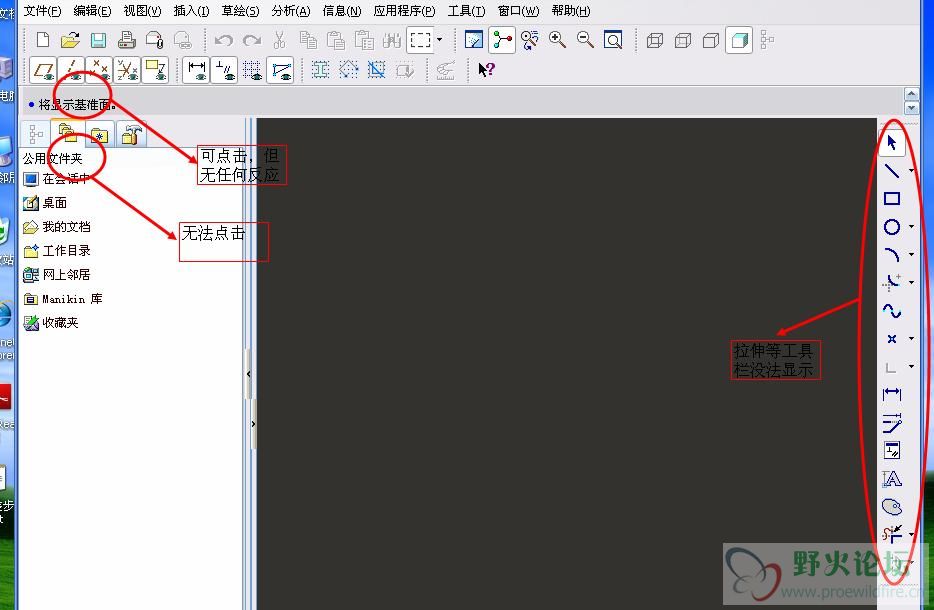Open the 网上邻居 entry

(57, 275)
